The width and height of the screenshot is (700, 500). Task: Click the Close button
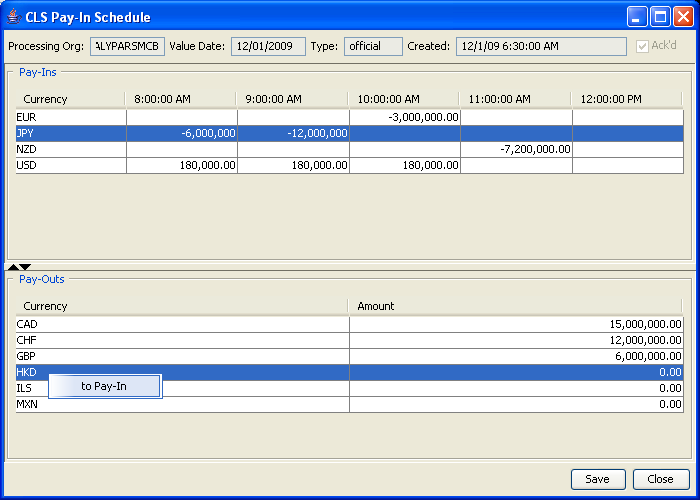661,479
